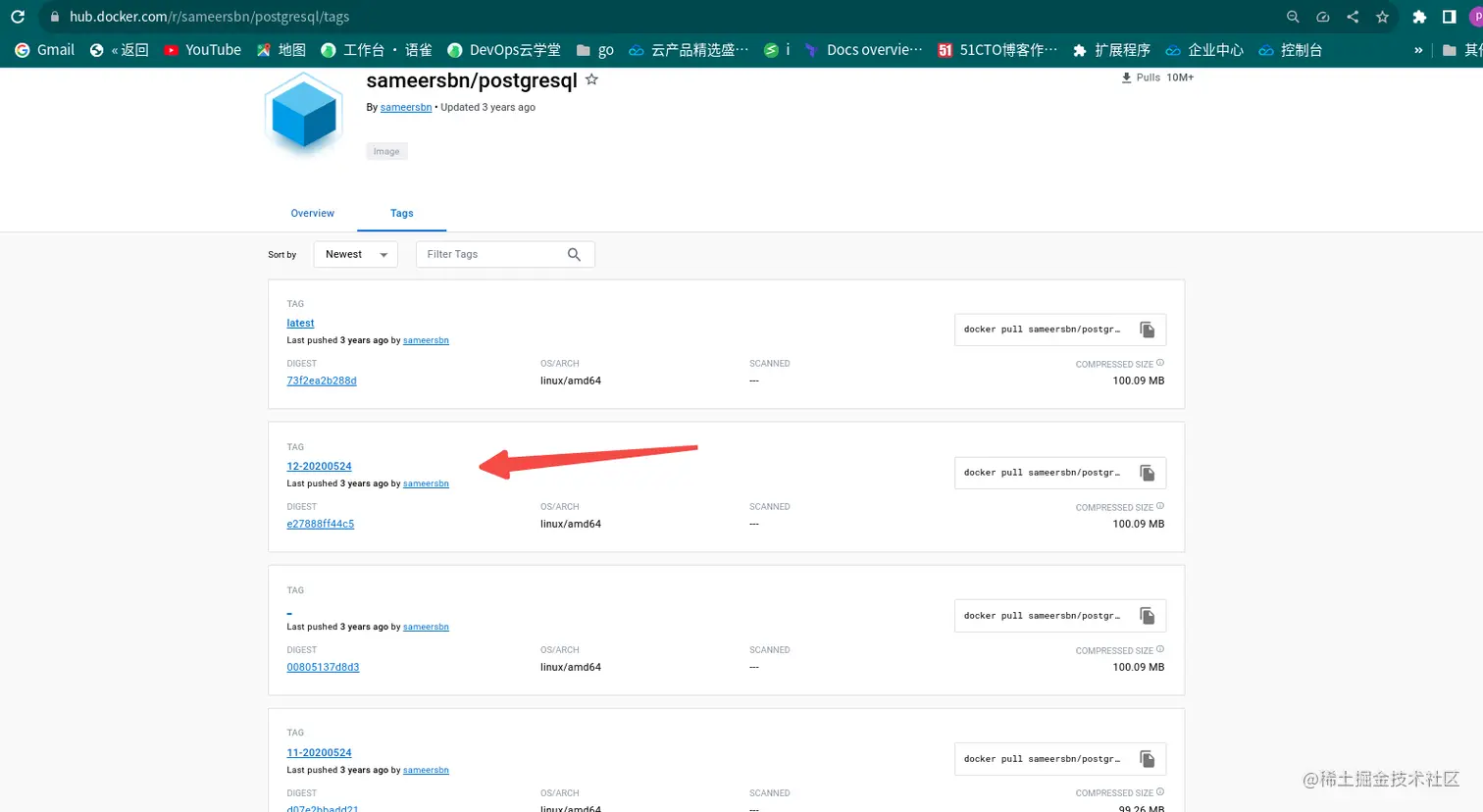Show more bookmarks with the double chevron
This screenshot has height=812, width=1483.
pos(1418,50)
